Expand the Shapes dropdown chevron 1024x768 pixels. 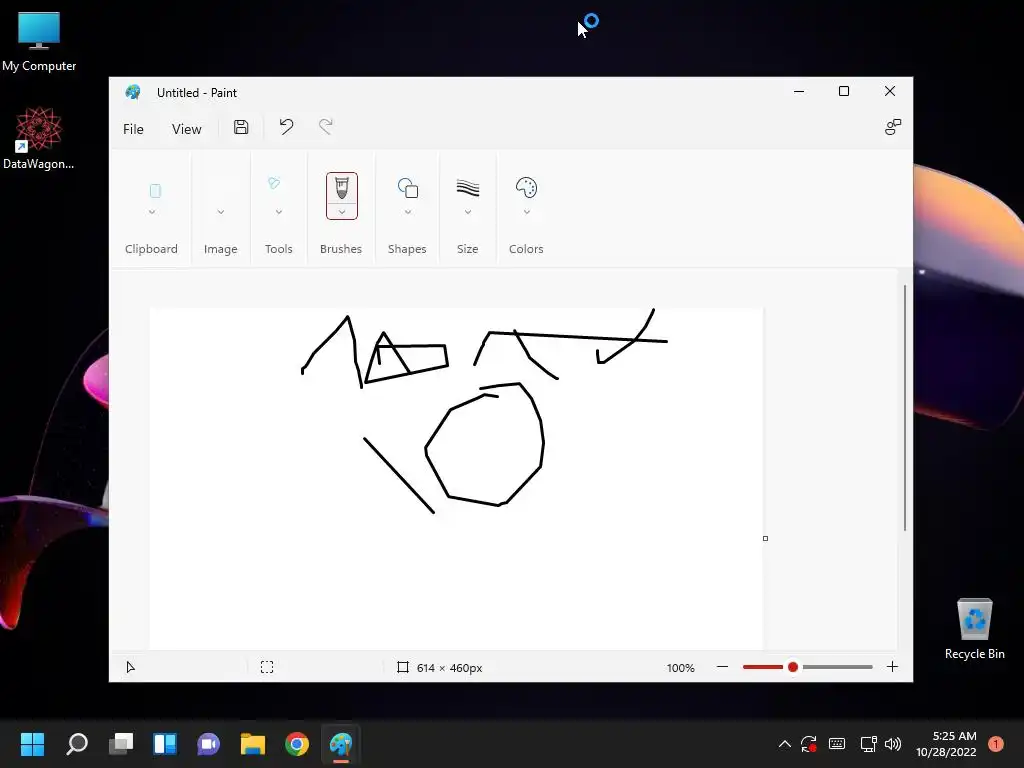[408, 212]
